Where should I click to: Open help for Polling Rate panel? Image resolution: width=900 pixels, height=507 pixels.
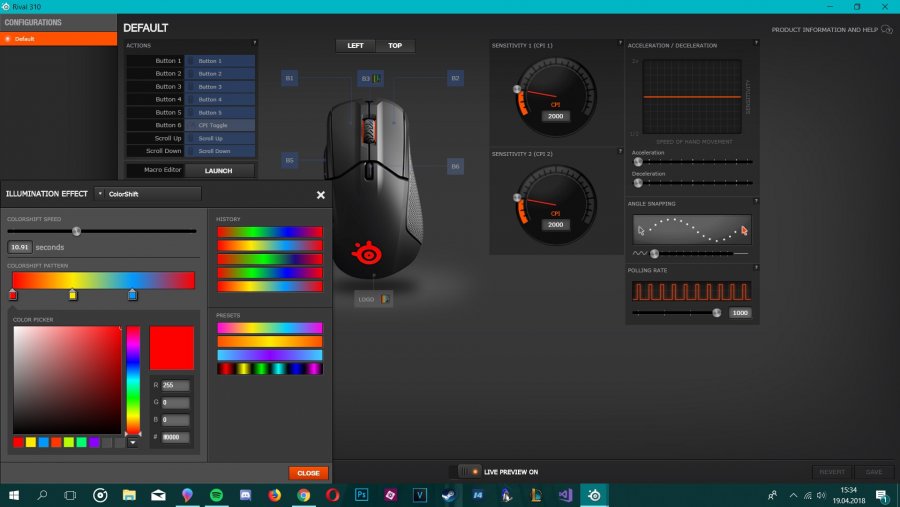pyautogui.click(x=756, y=268)
